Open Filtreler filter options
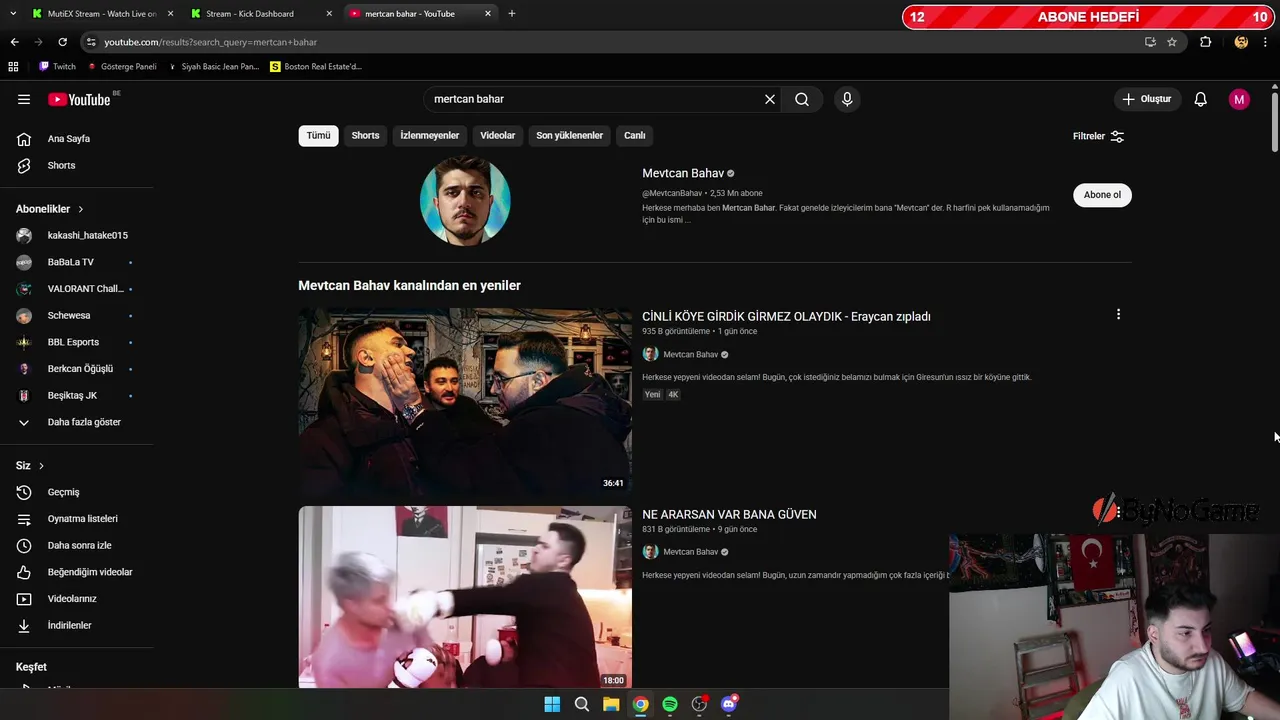The image size is (1280, 720). click(x=1099, y=136)
